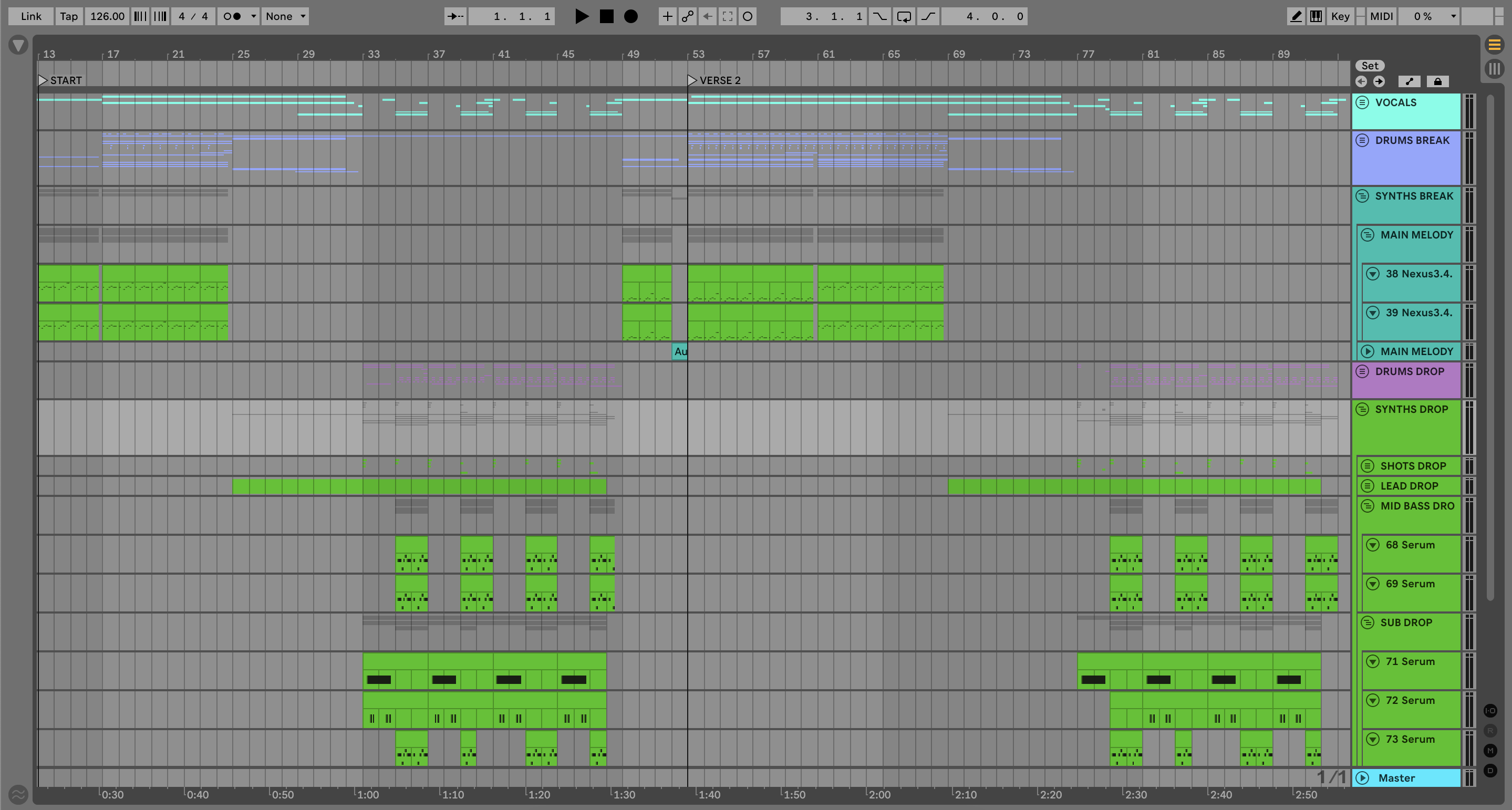The image size is (1512, 810).
Task: Toggle computer MIDI keyboard icon
Action: click(x=1316, y=16)
